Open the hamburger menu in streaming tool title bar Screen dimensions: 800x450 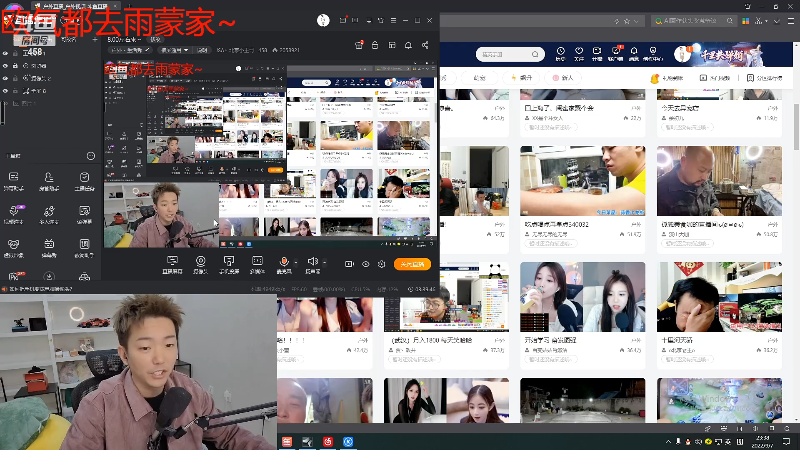[x=393, y=20]
